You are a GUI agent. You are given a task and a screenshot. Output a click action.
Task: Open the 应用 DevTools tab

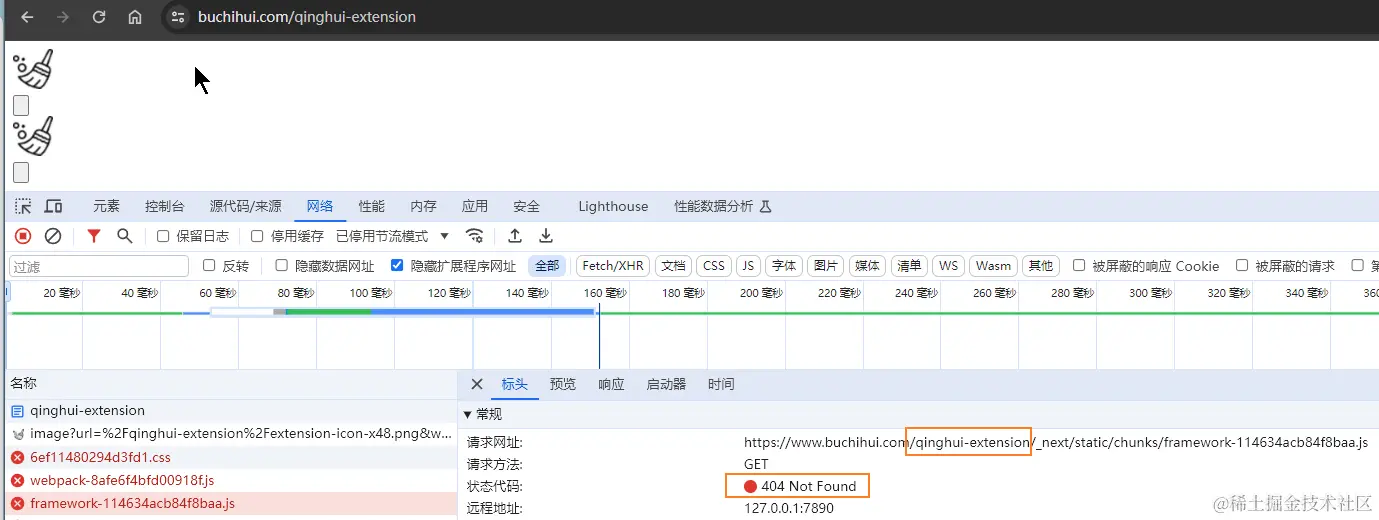click(475, 206)
